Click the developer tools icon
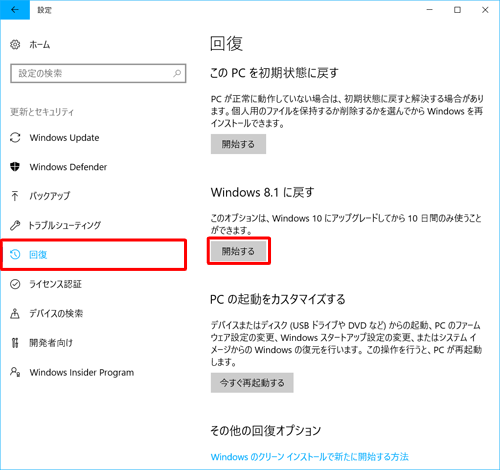Viewport: 500px width, 470px height. (15, 343)
